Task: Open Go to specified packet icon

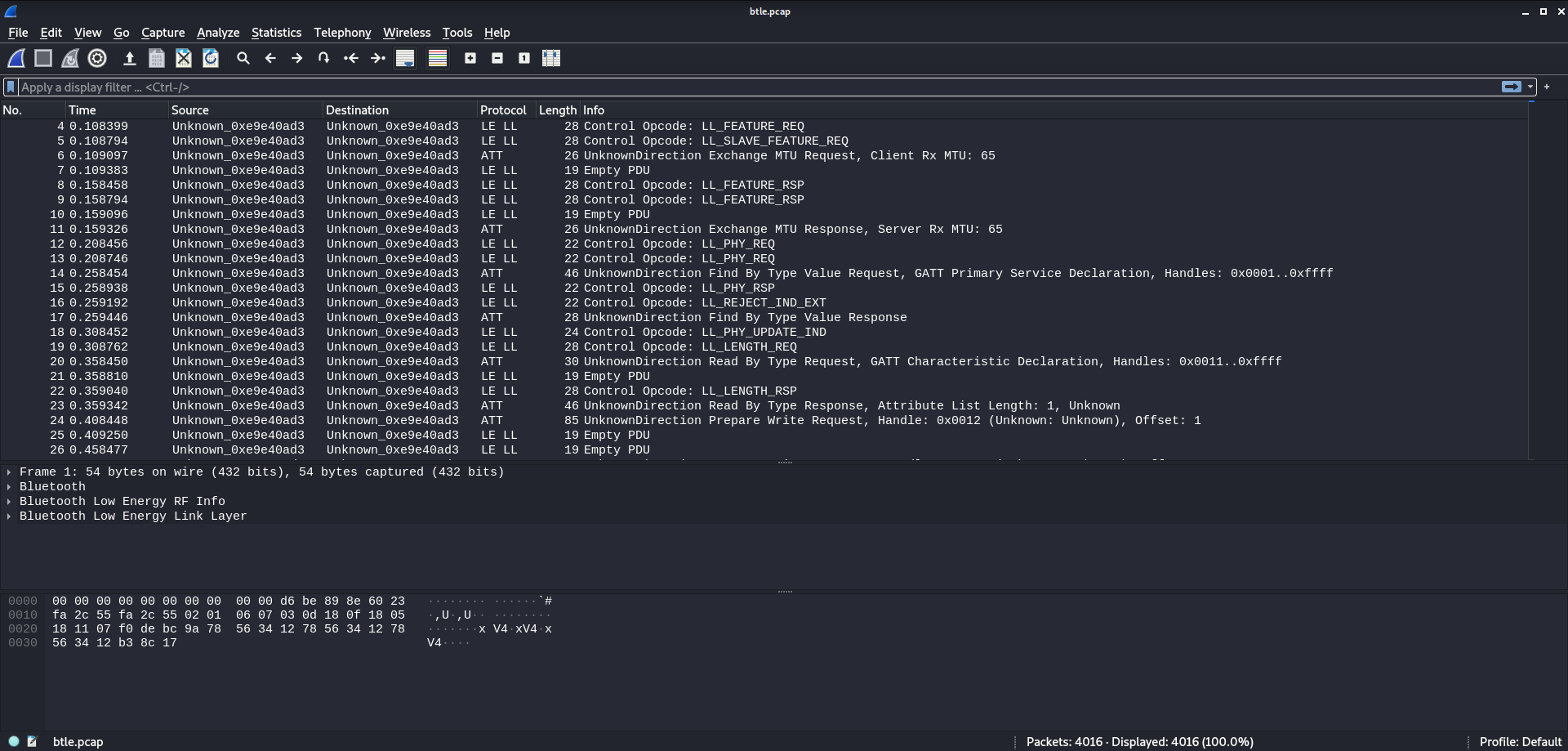Action: point(324,58)
